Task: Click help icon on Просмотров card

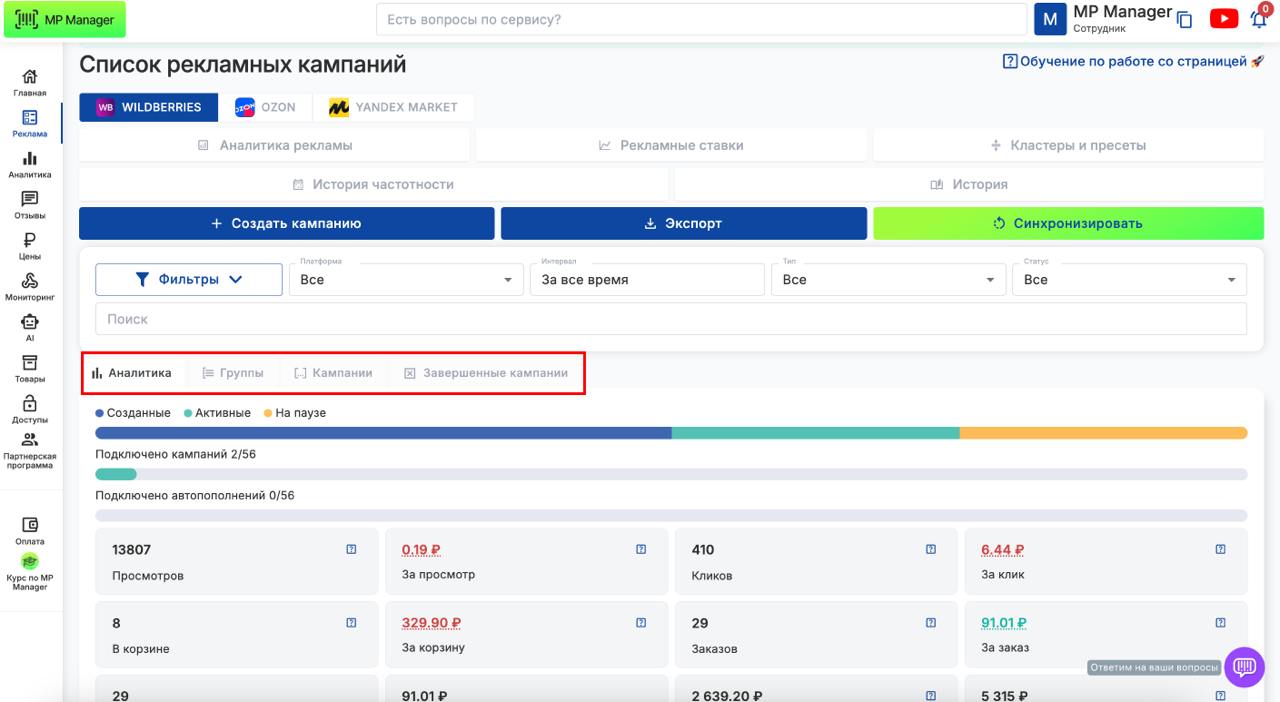Action: tap(351, 549)
